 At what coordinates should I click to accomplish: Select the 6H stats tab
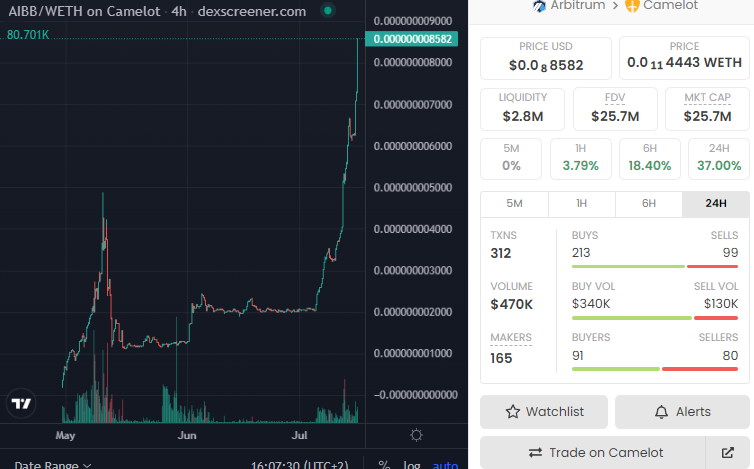pyautogui.click(x=649, y=203)
